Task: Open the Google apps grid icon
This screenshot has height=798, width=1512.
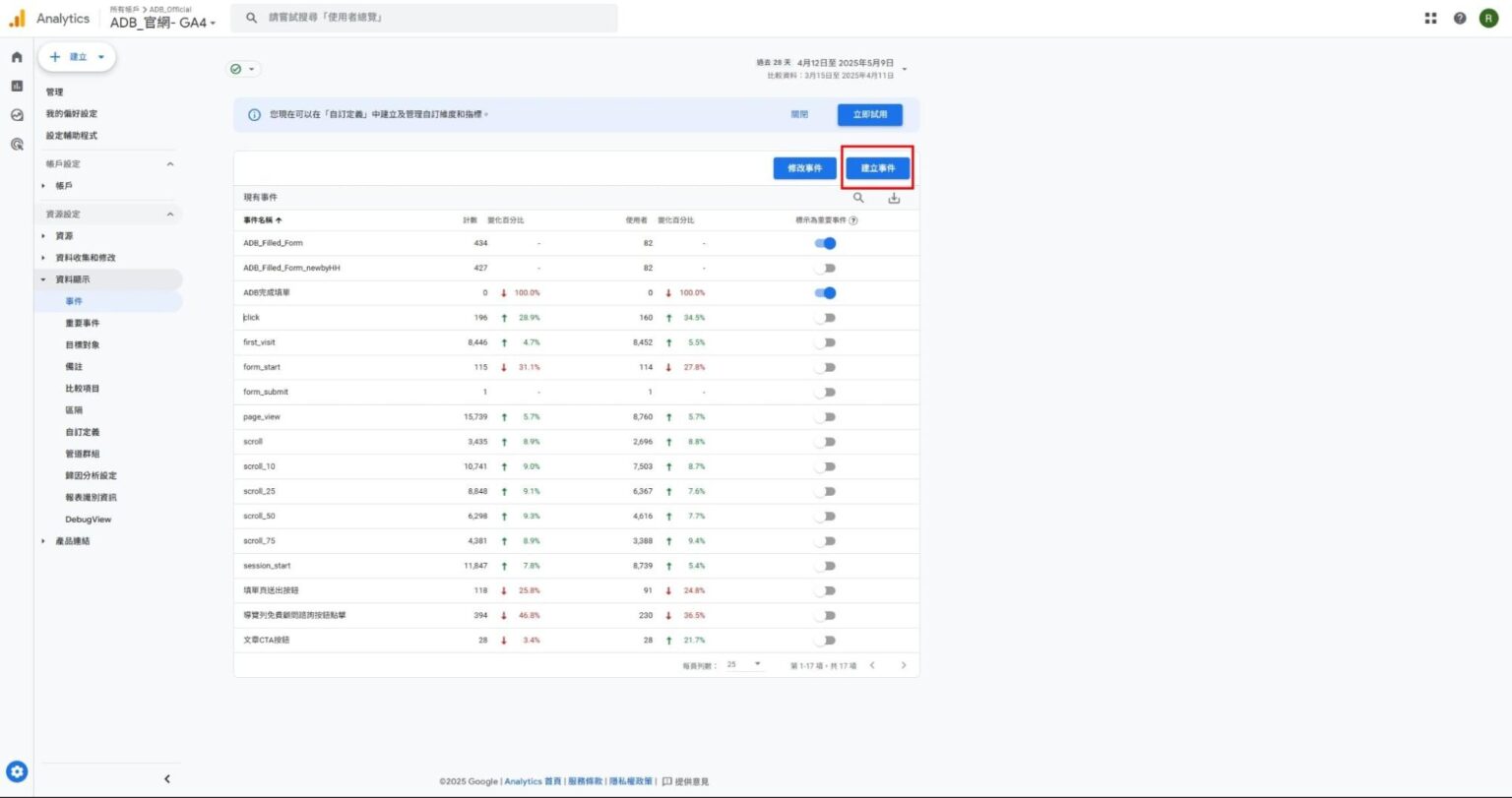Action: point(1430,19)
